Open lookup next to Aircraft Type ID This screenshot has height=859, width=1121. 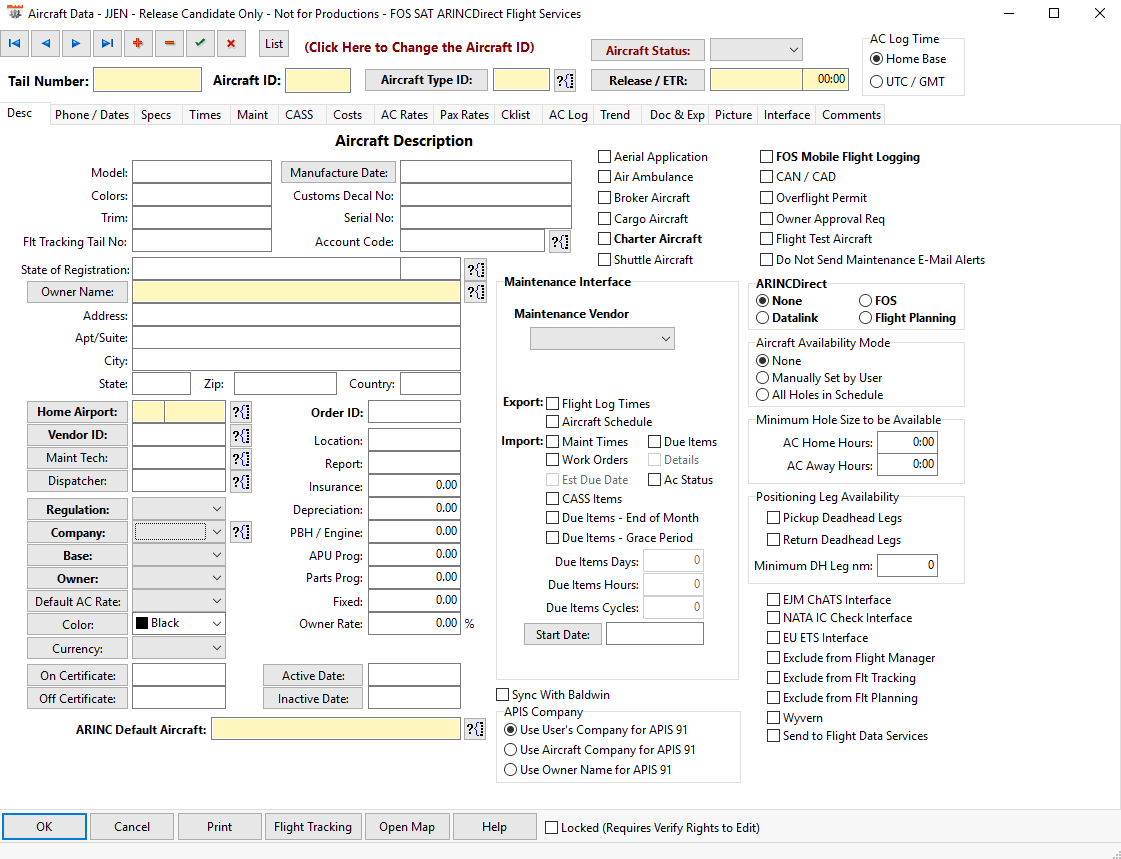564,80
